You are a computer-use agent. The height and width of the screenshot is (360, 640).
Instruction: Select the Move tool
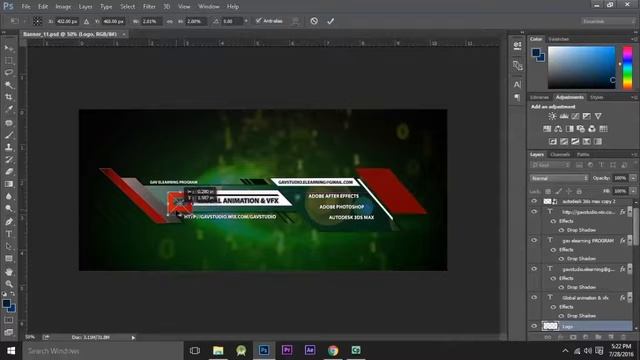[x=9, y=49]
